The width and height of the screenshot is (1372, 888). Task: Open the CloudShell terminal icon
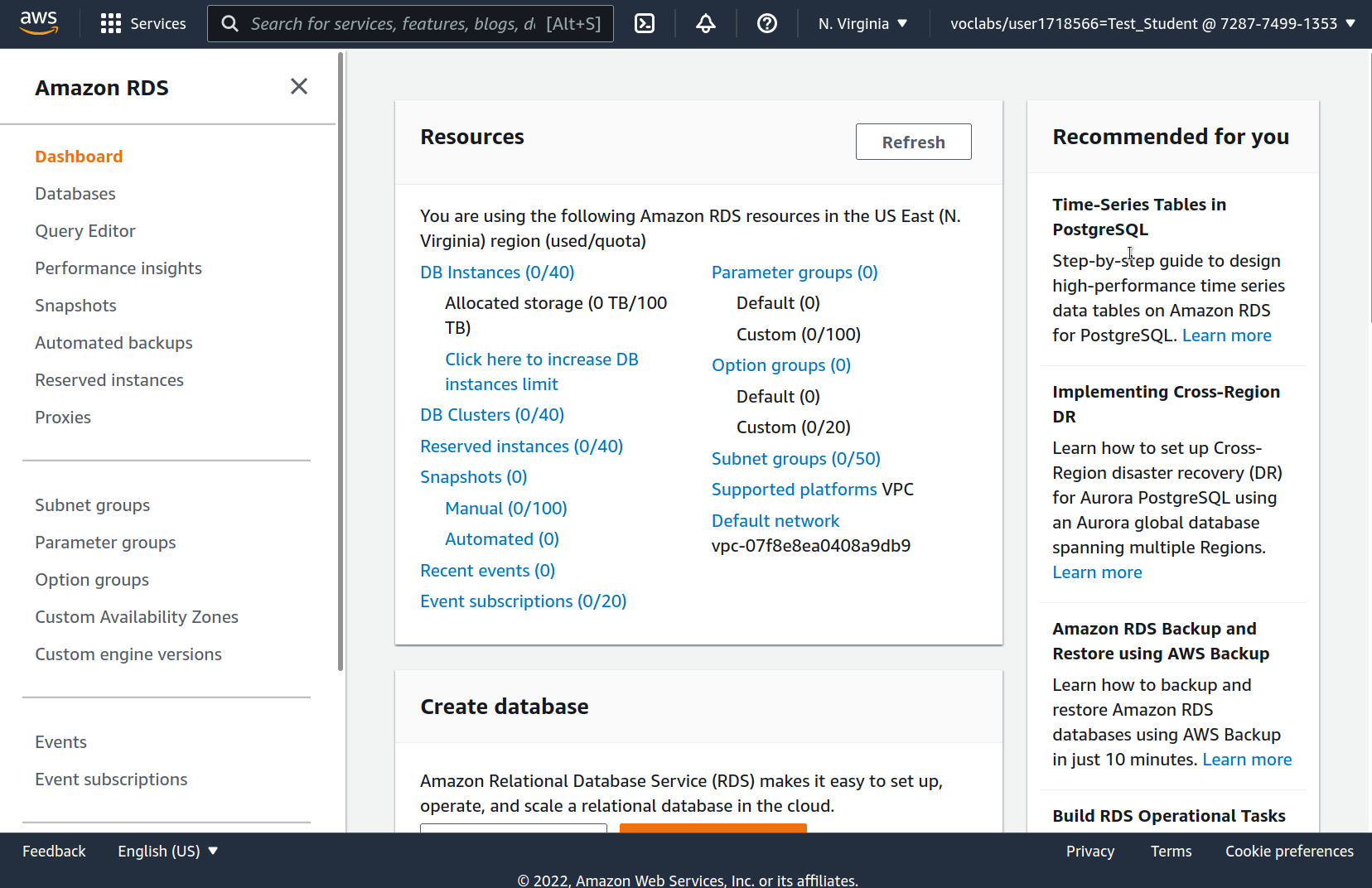pyautogui.click(x=645, y=24)
